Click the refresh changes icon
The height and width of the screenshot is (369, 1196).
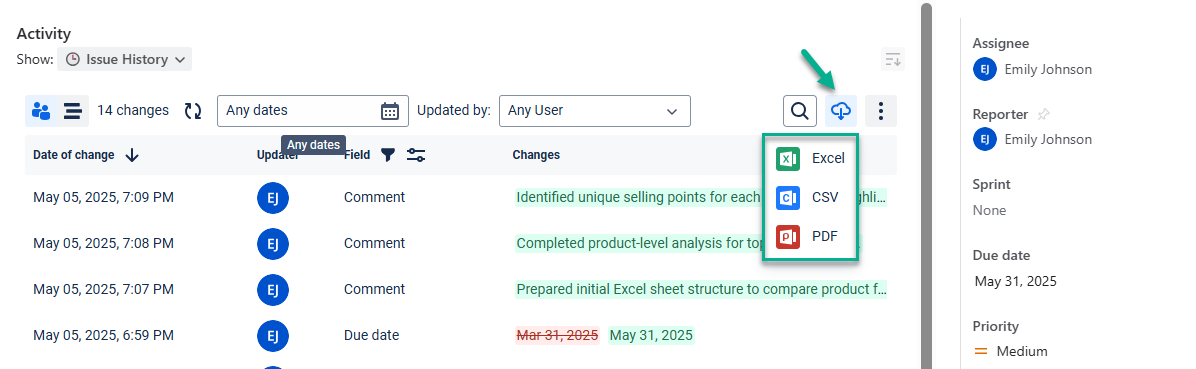[x=193, y=111]
